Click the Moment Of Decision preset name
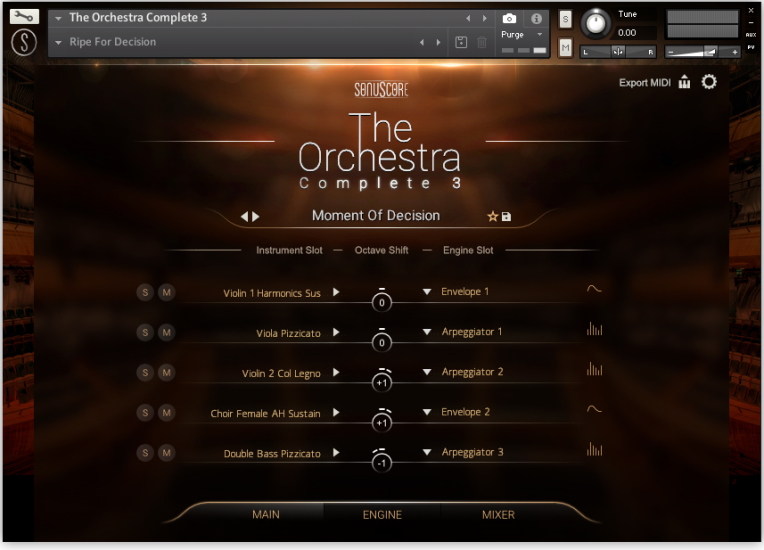The height and width of the screenshot is (550, 764). click(x=376, y=215)
